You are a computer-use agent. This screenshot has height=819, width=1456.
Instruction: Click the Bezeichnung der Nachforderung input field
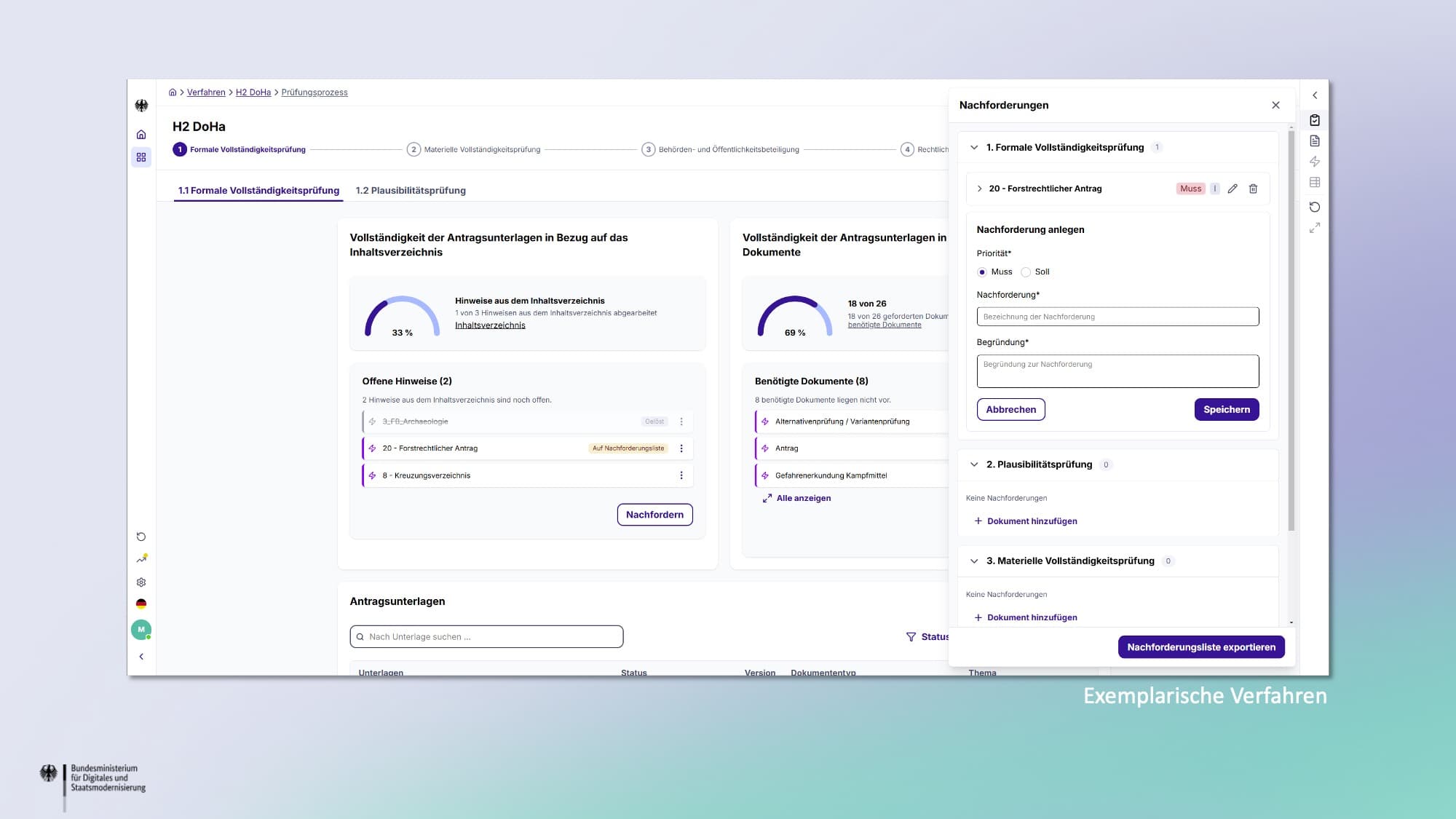click(1117, 317)
